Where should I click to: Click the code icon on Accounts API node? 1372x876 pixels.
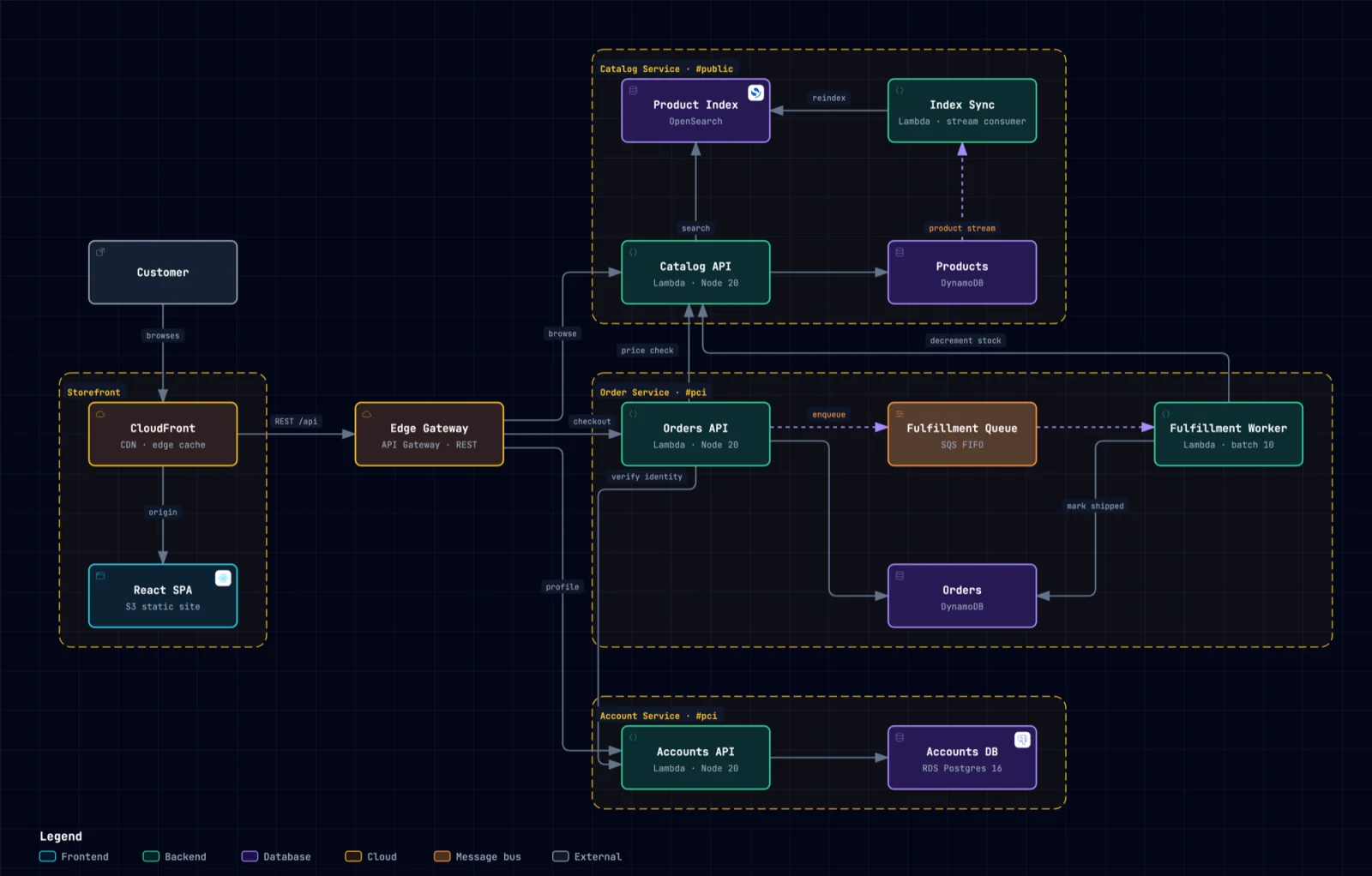pos(633,737)
